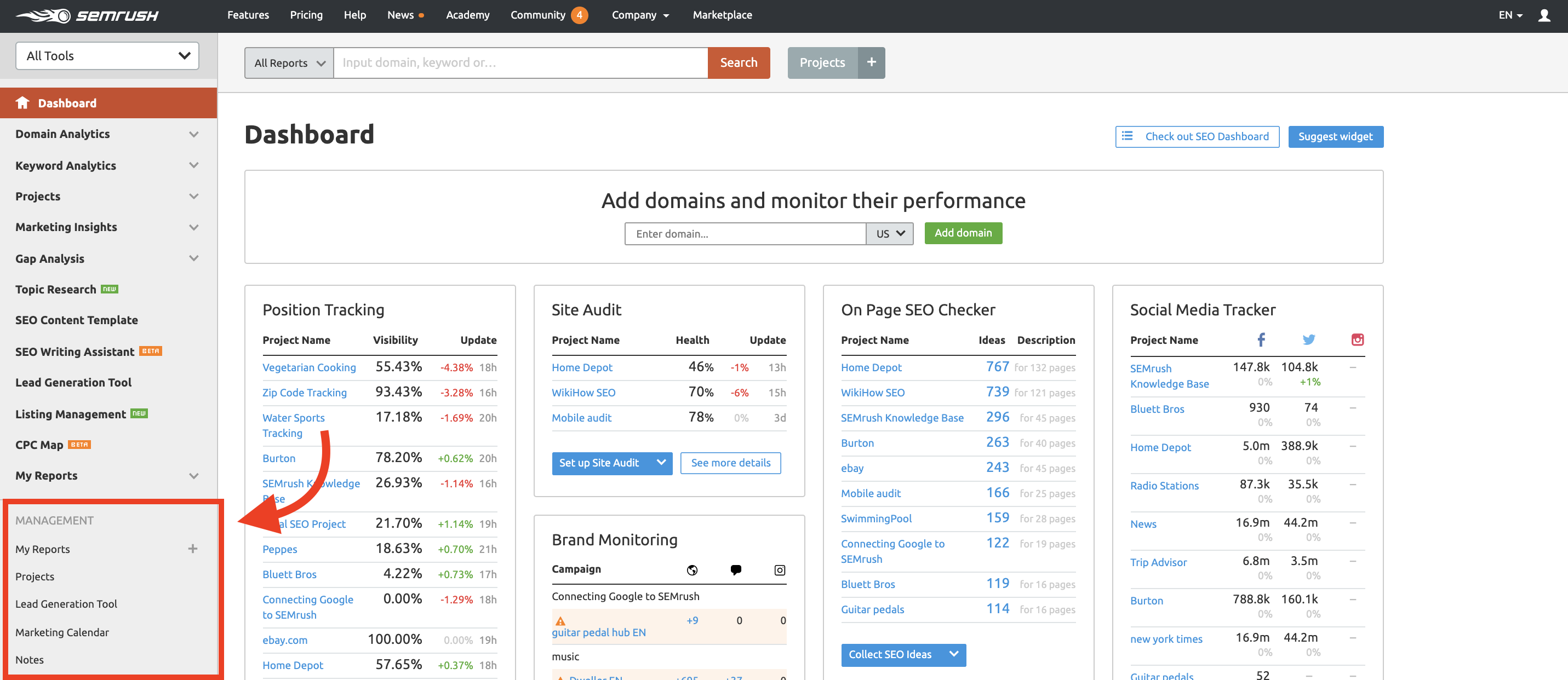
Task: Click the SEMrush logo
Action: click(87, 15)
